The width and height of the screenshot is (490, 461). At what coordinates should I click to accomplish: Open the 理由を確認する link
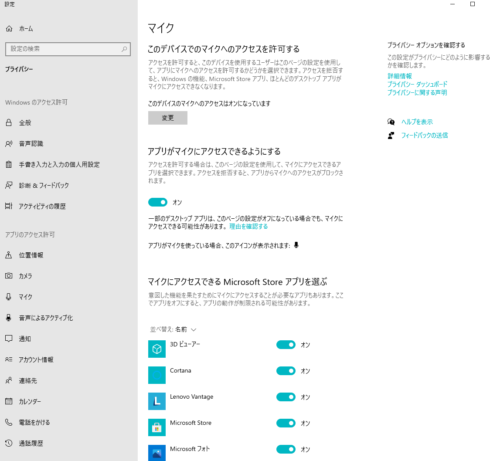tap(248, 227)
